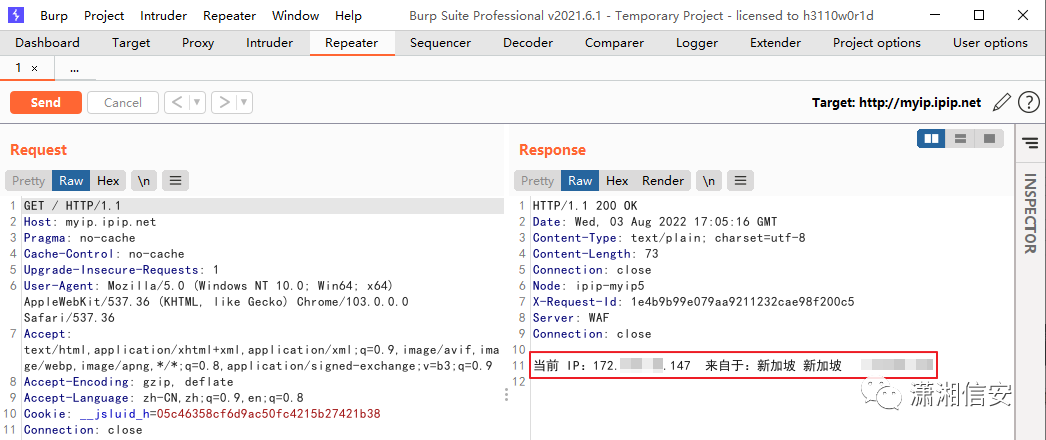Image resolution: width=1046 pixels, height=440 pixels.
Task: Switch Response view to Raw
Action: pyautogui.click(x=580, y=181)
